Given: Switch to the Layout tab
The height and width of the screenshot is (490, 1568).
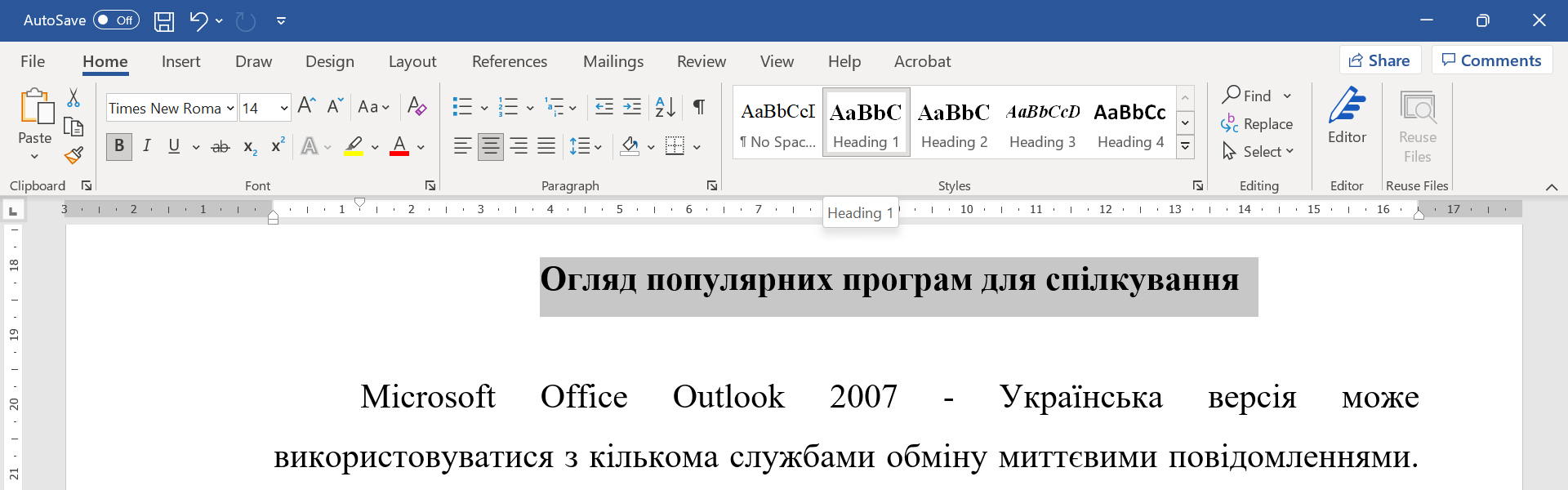Looking at the screenshot, I should pyautogui.click(x=412, y=61).
